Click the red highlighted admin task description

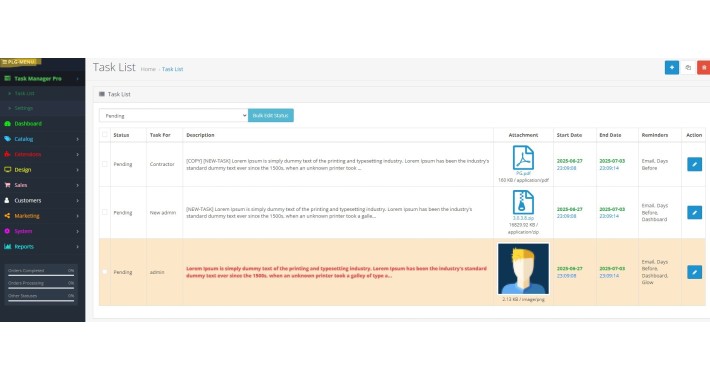pyautogui.click(x=336, y=272)
